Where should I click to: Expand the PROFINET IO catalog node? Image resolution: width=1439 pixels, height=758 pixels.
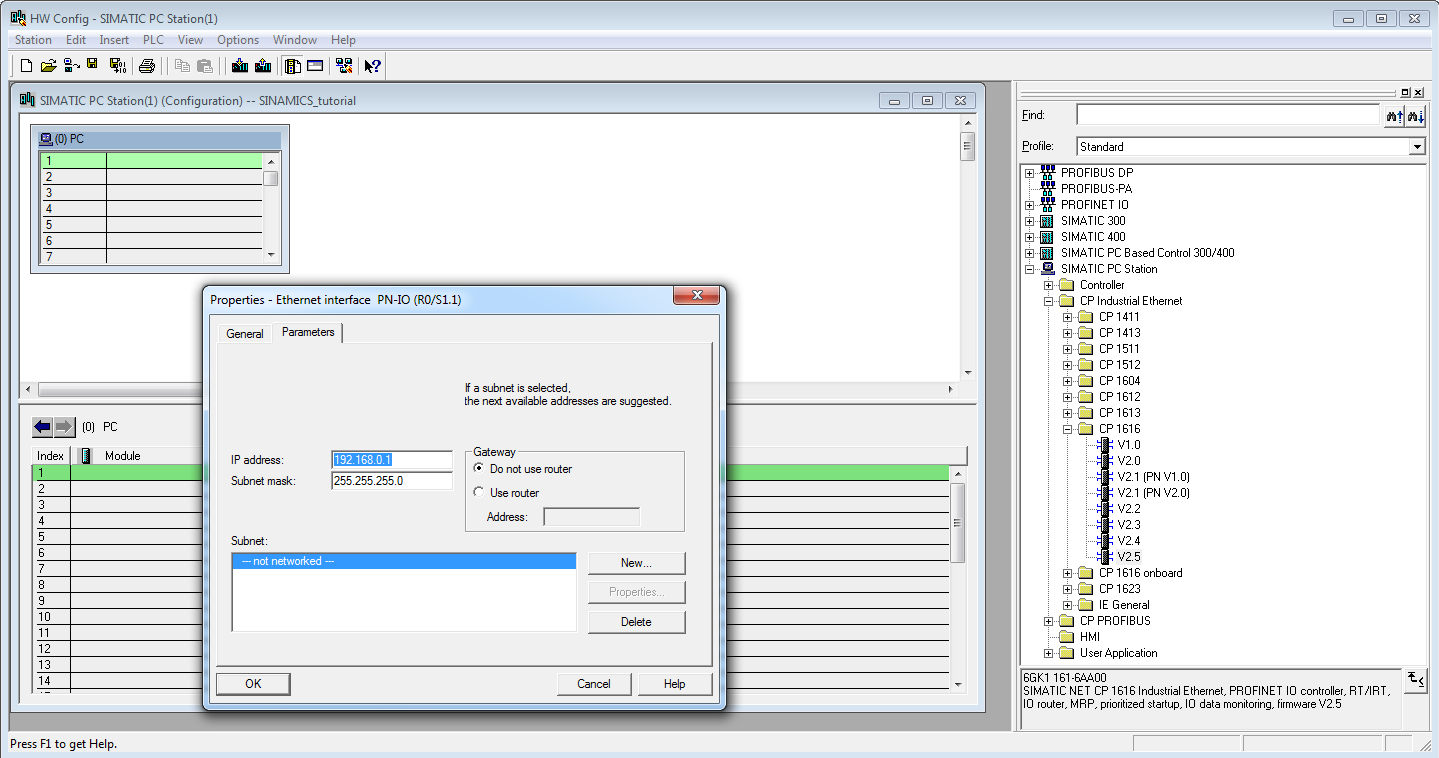(1029, 205)
